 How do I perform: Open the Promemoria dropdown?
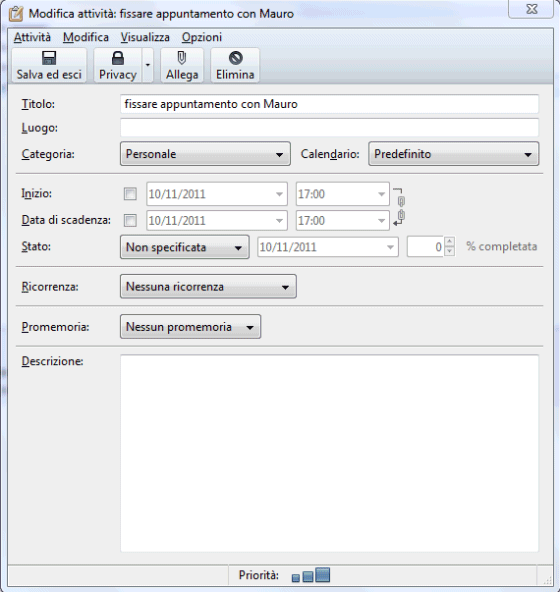tap(190, 327)
